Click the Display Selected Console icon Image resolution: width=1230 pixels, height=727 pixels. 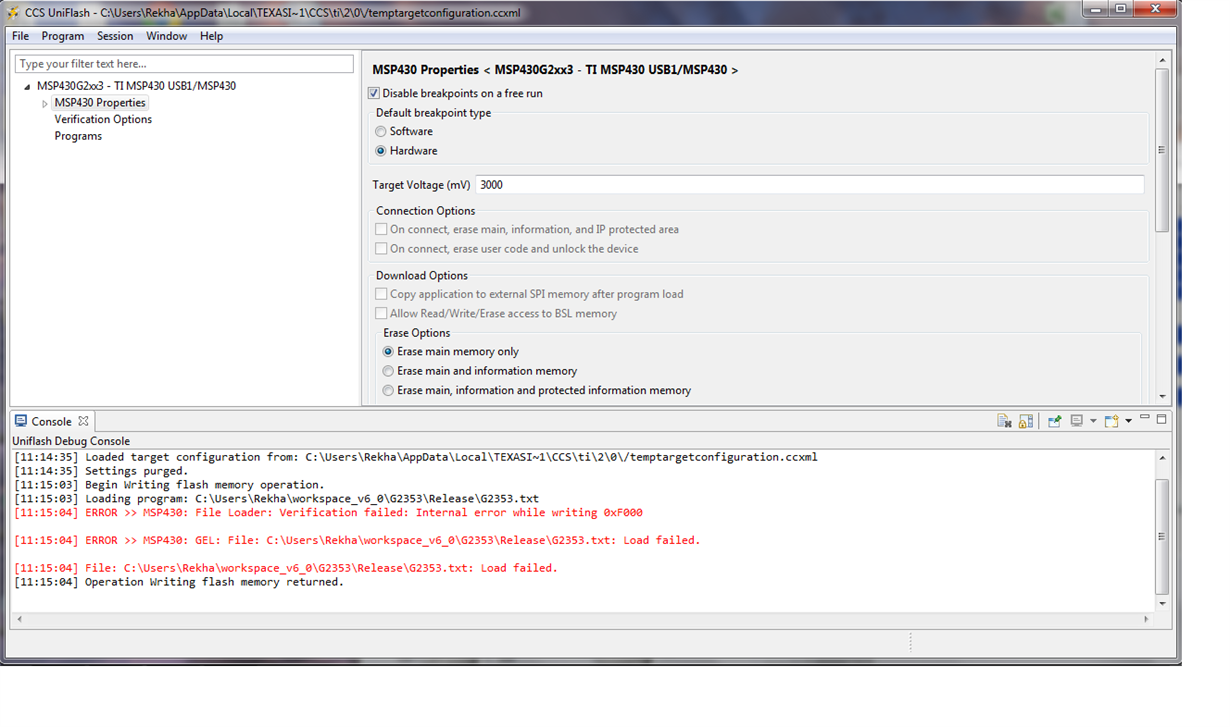coord(1077,421)
